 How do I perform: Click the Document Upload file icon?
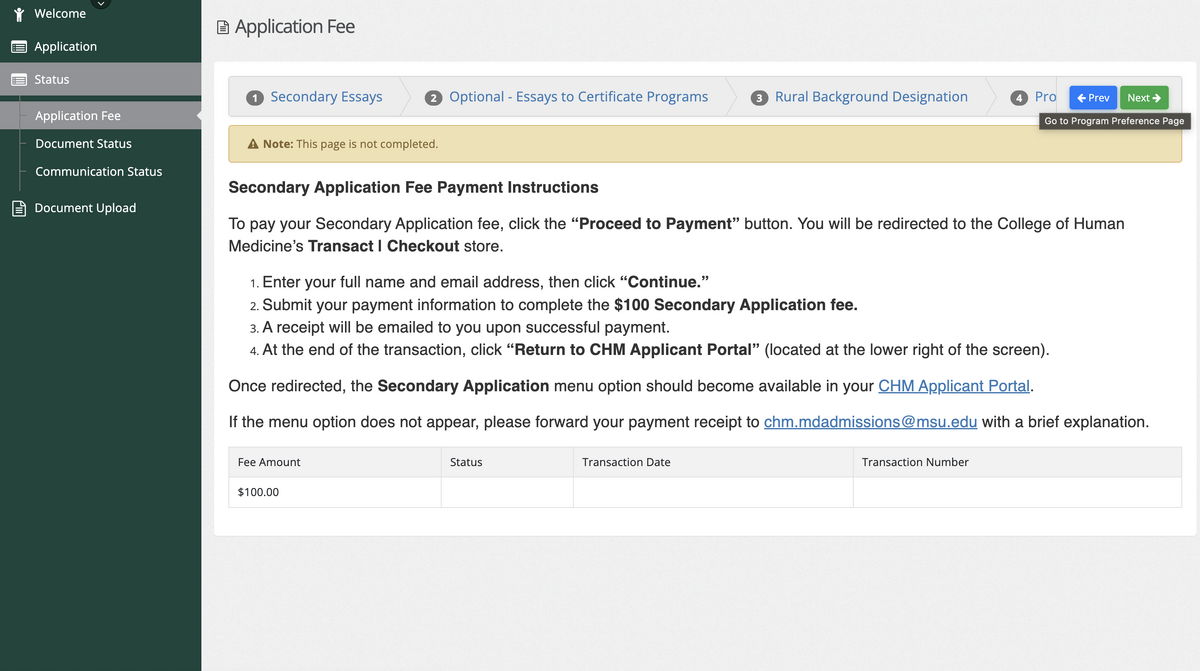click(18, 208)
